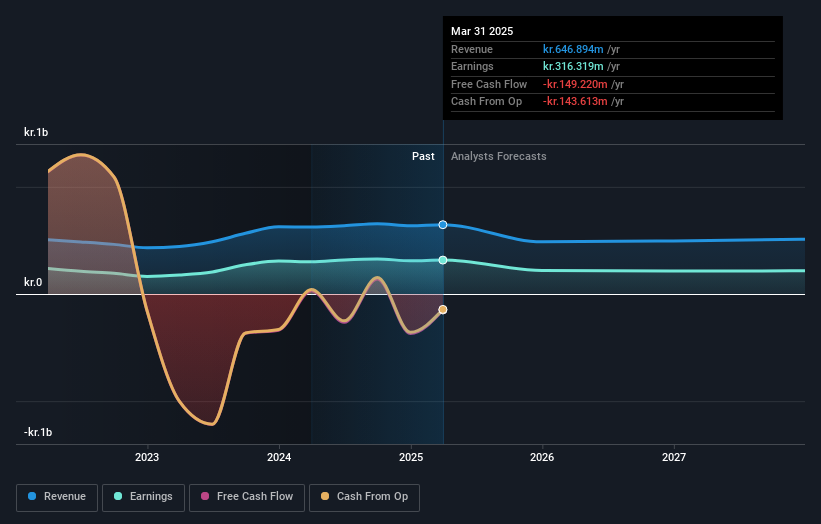The height and width of the screenshot is (524, 821).
Task: Select the Revenue data point marker on chart
Action: coord(443,225)
